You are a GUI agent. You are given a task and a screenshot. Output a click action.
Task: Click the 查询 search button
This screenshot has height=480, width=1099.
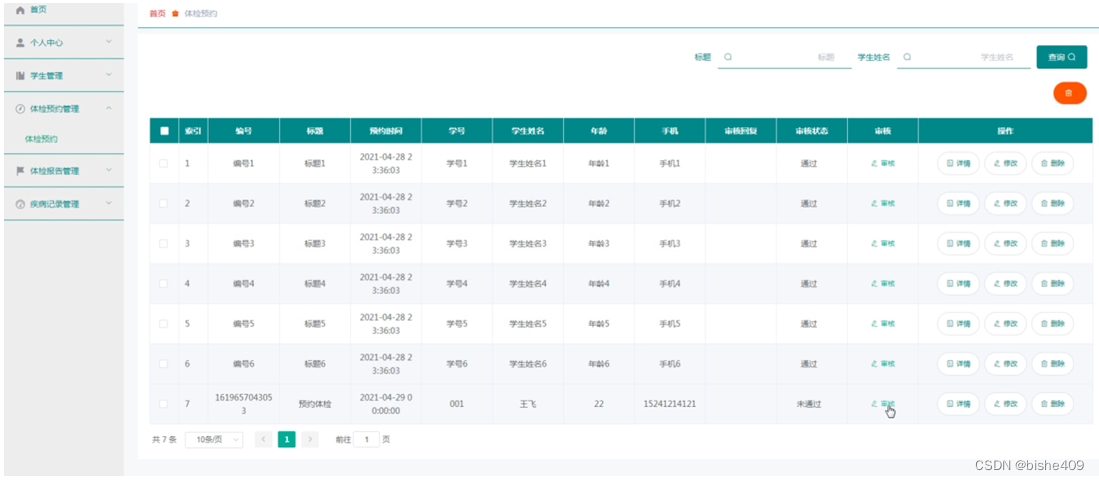1061,57
